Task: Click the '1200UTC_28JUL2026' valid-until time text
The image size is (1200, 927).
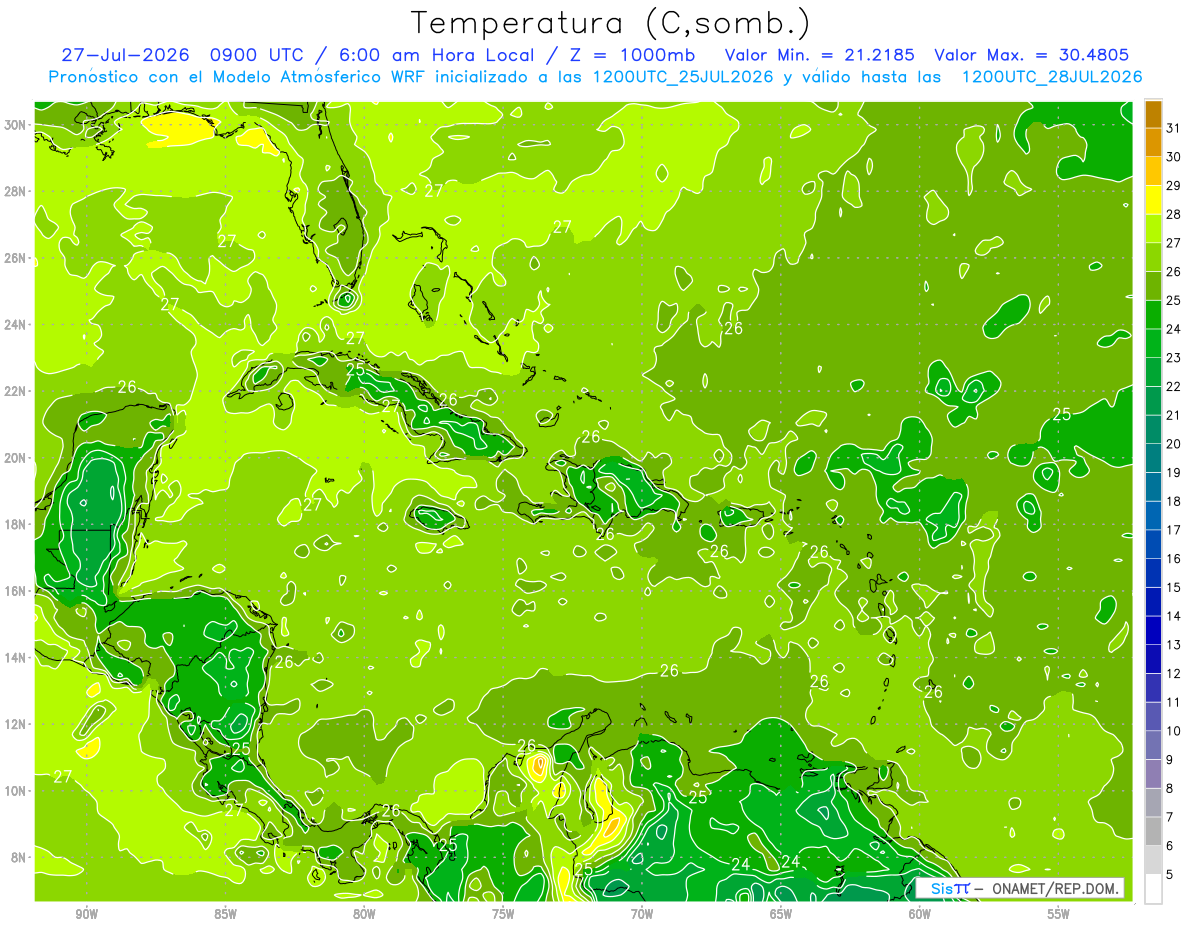Action: [x=1052, y=77]
